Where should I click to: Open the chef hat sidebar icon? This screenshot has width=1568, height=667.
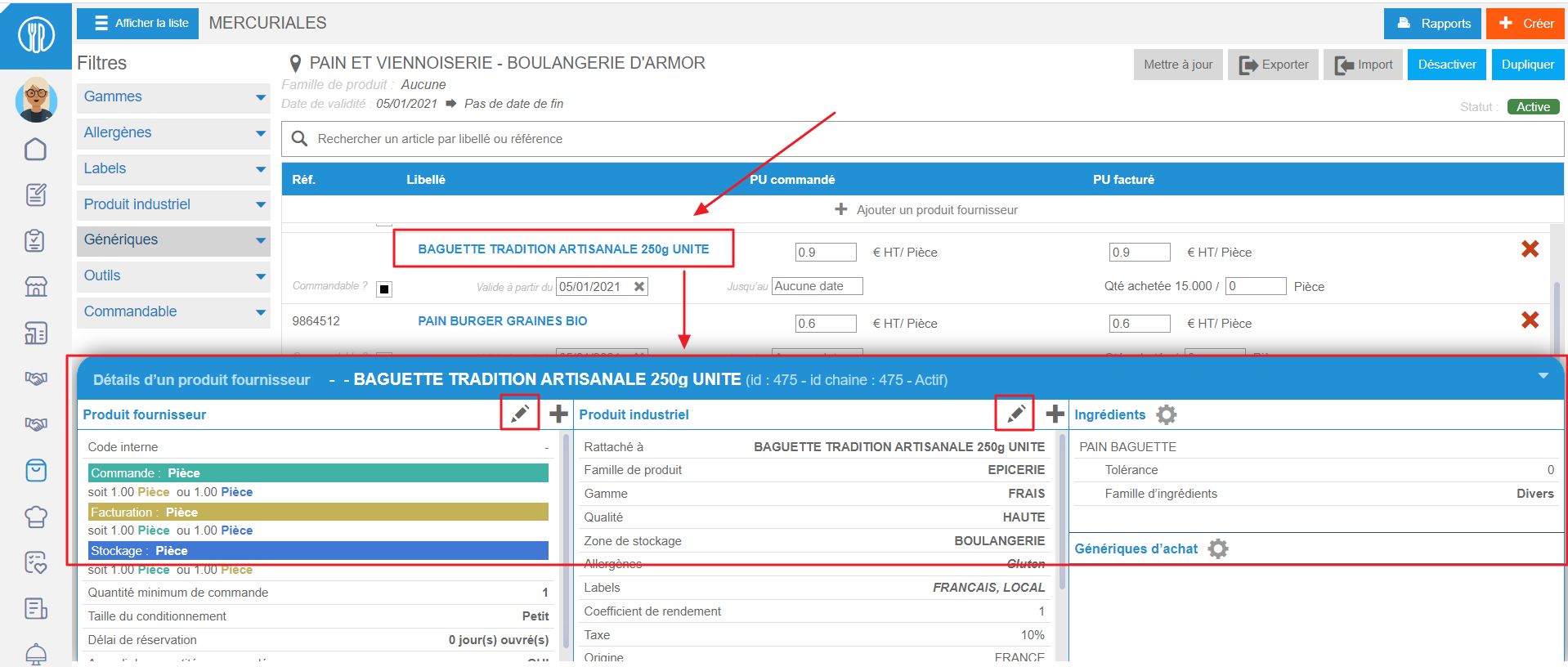[36, 517]
